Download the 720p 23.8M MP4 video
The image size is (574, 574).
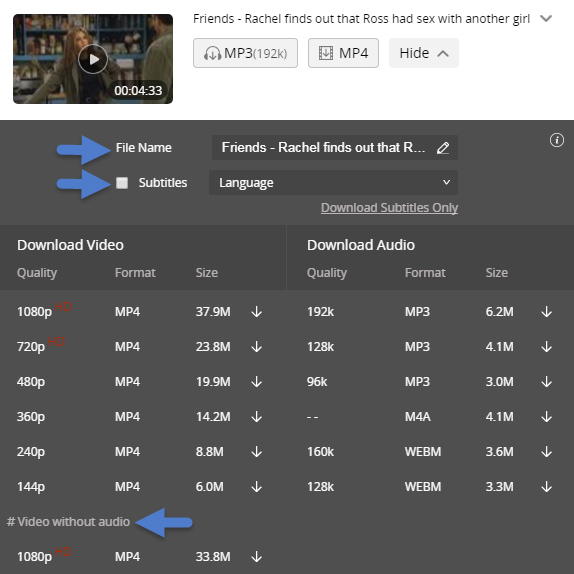click(257, 347)
